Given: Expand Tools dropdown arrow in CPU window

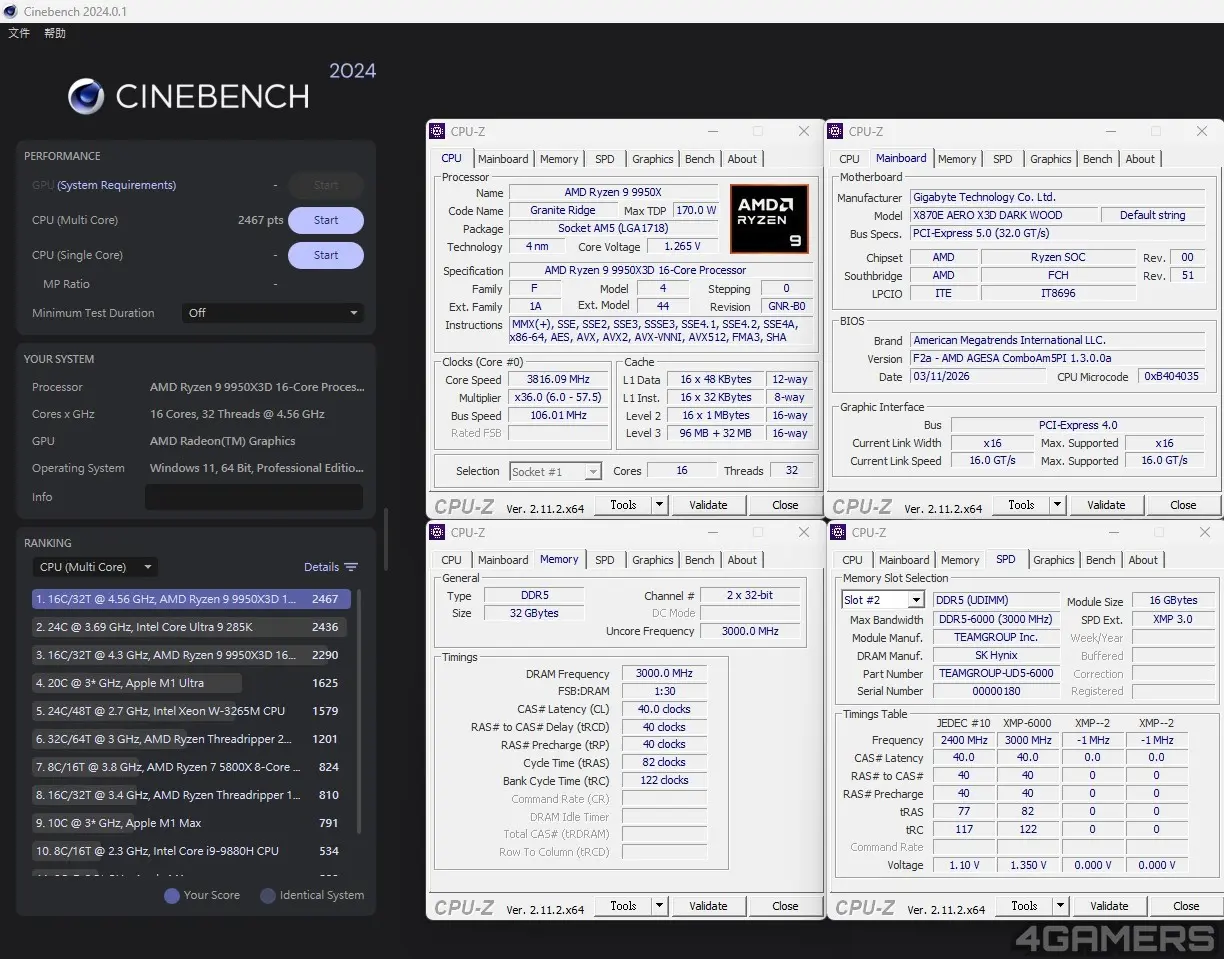Looking at the screenshot, I should (660, 505).
